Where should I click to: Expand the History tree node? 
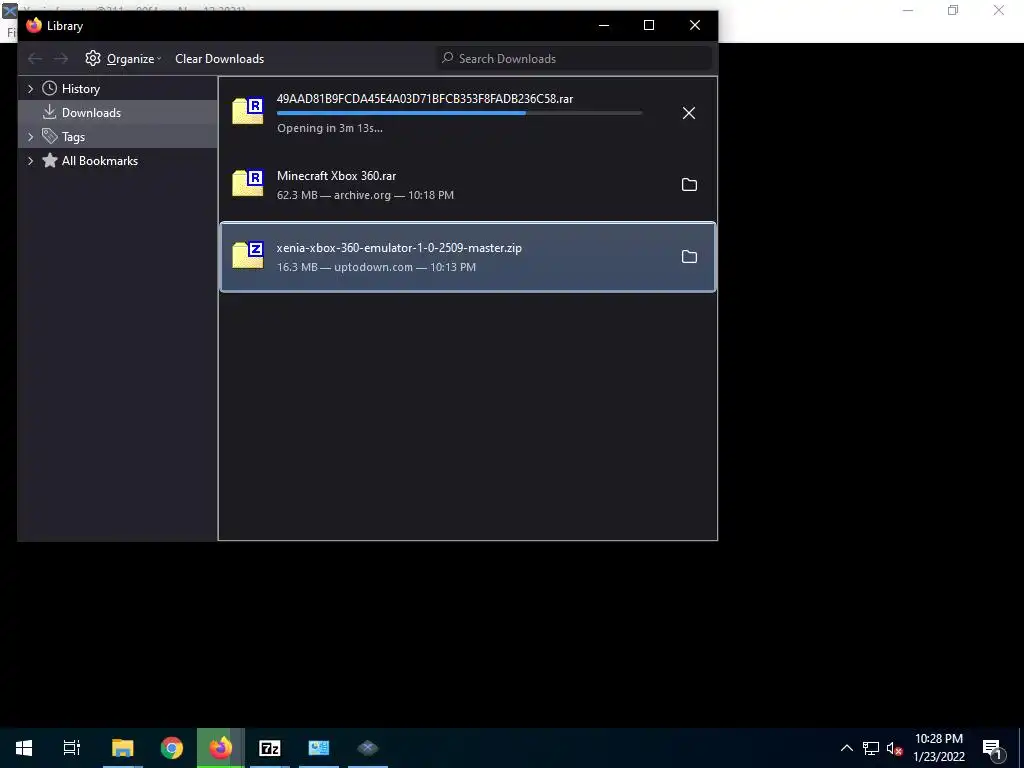(x=30, y=89)
